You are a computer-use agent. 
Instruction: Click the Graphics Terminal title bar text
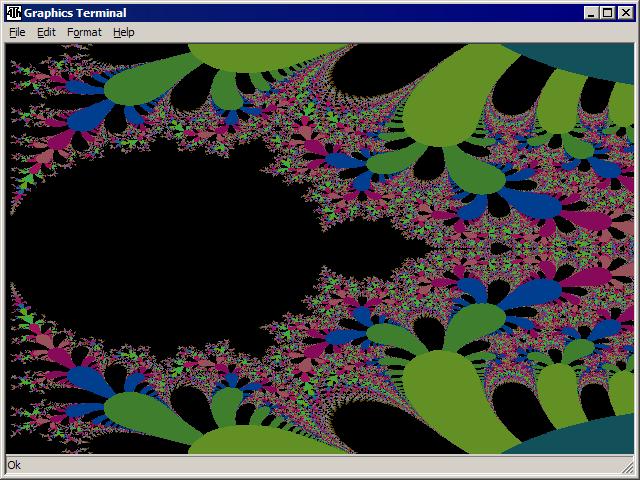coord(75,13)
